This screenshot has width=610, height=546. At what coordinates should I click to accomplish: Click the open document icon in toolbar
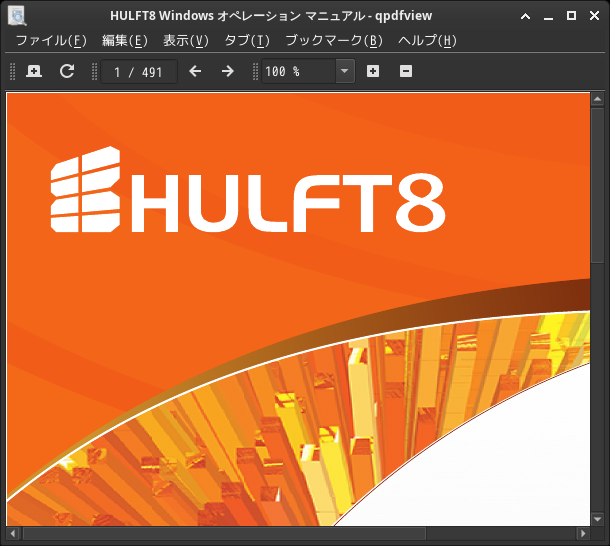pos(34,71)
